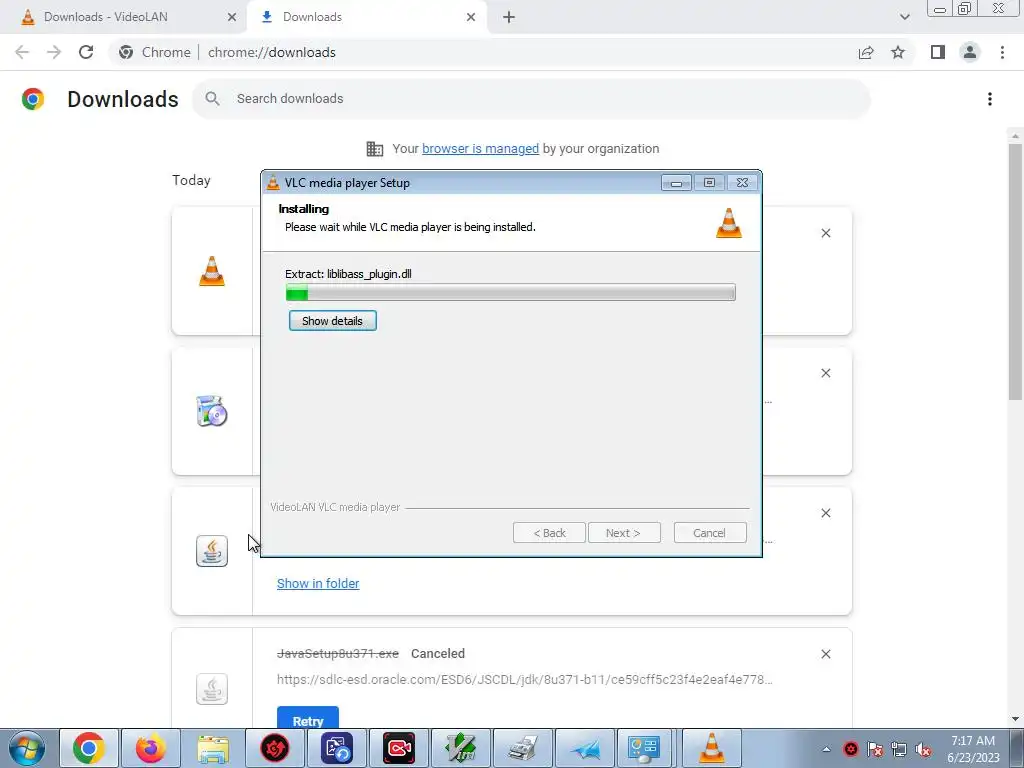Click the Chrome logo beside Downloads heading
Image resolution: width=1024 pixels, height=768 pixels.
pyautogui.click(x=33, y=99)
